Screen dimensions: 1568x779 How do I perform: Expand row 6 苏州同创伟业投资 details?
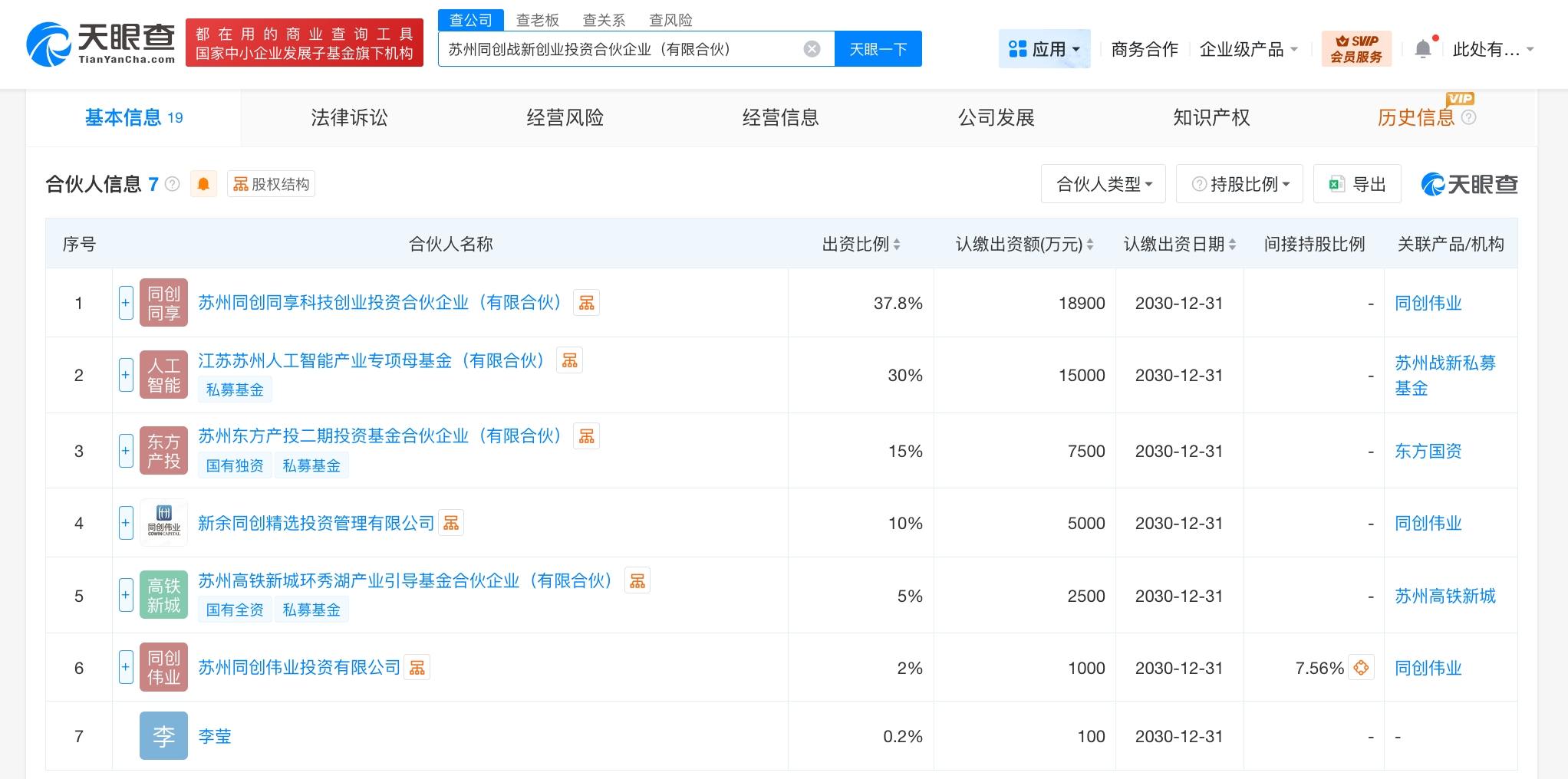(x=126, y=668)
